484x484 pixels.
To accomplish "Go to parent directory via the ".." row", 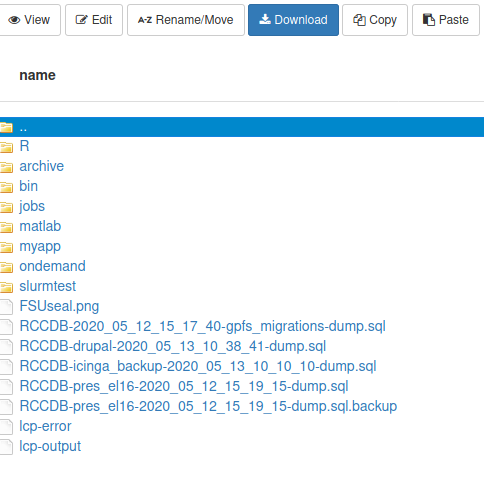I will pyautogui.click(x=242, y=127).
